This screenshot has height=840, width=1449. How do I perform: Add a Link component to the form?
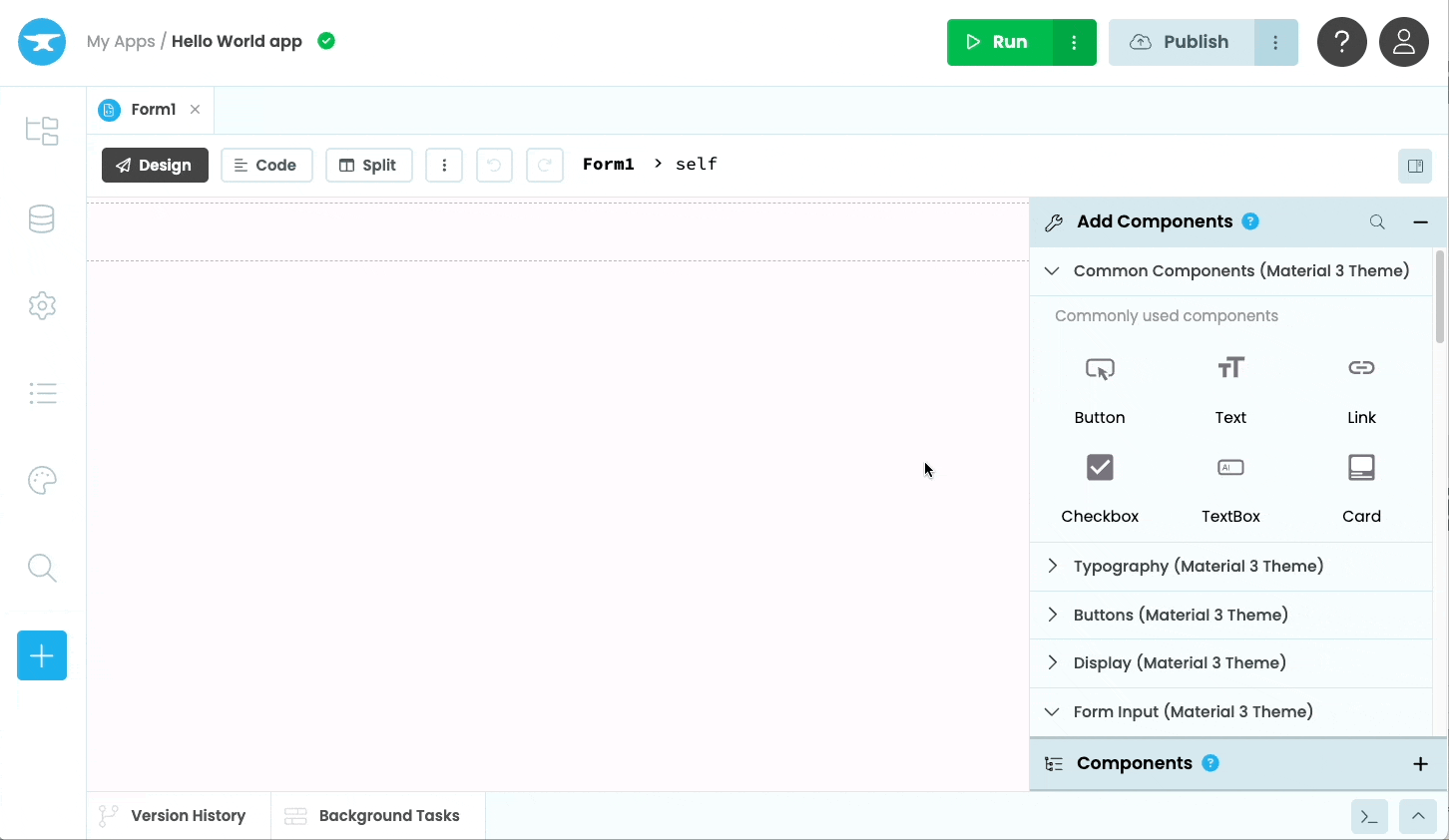point(1361,369)
